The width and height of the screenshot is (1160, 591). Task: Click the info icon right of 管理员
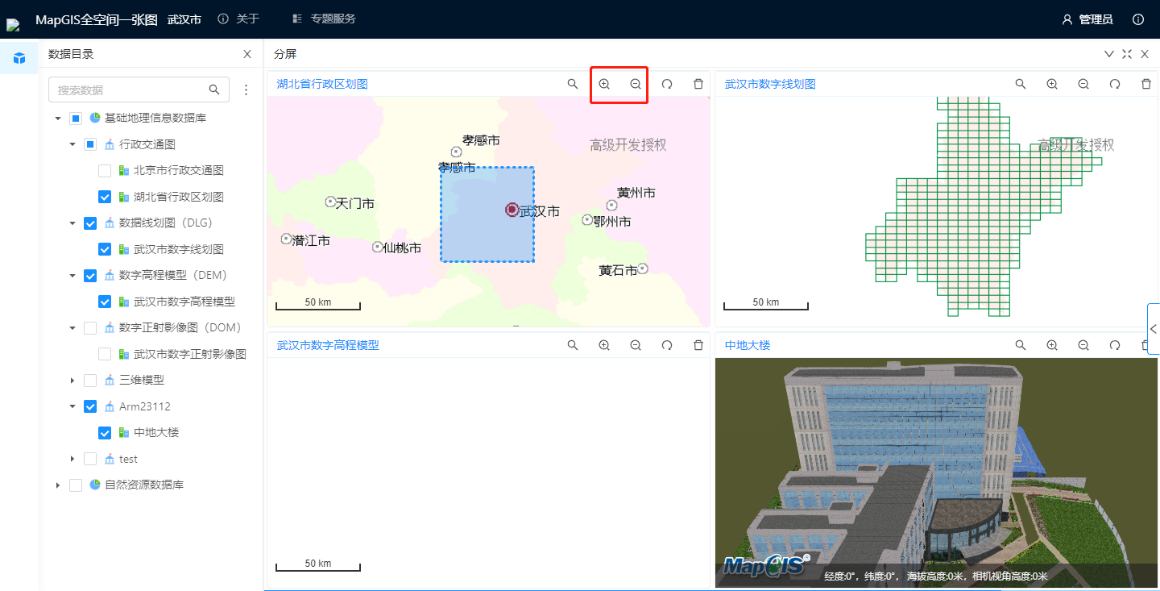(x=1138, y=19)
